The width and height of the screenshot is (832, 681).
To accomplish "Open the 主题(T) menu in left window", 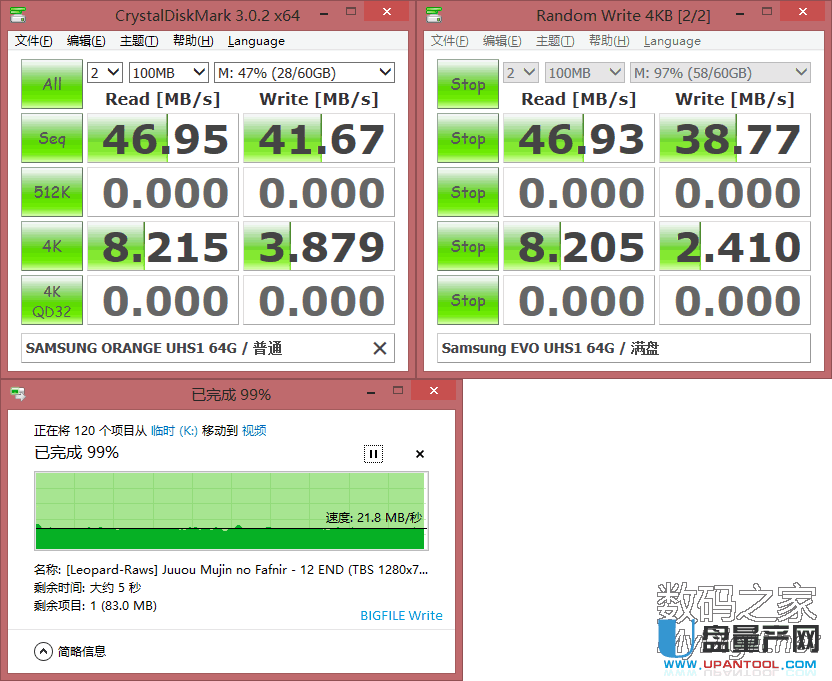I will point(139,41).
